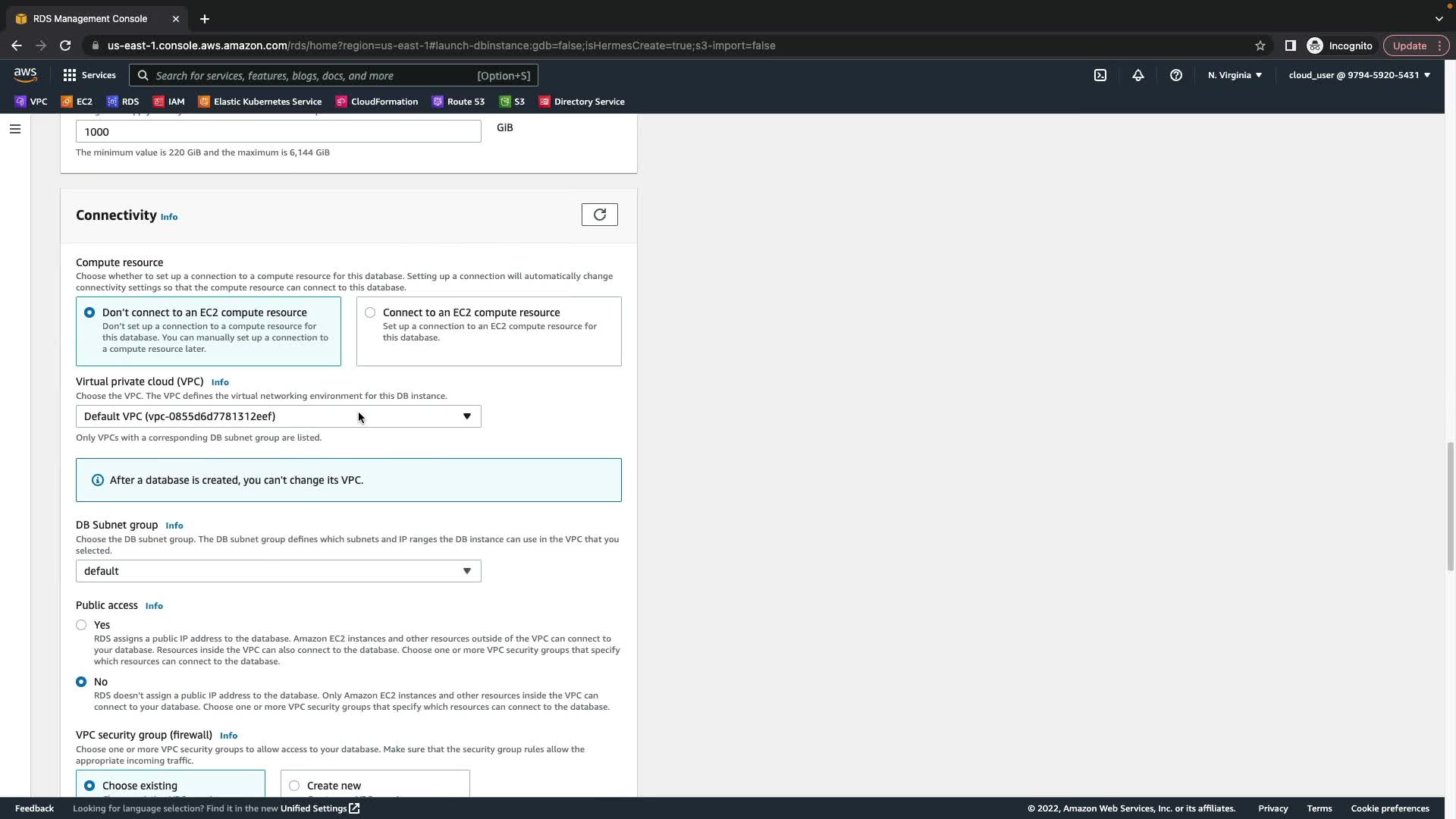Bookmark page with the star icon
The image size is (1456, 819).
(1260, 45)
